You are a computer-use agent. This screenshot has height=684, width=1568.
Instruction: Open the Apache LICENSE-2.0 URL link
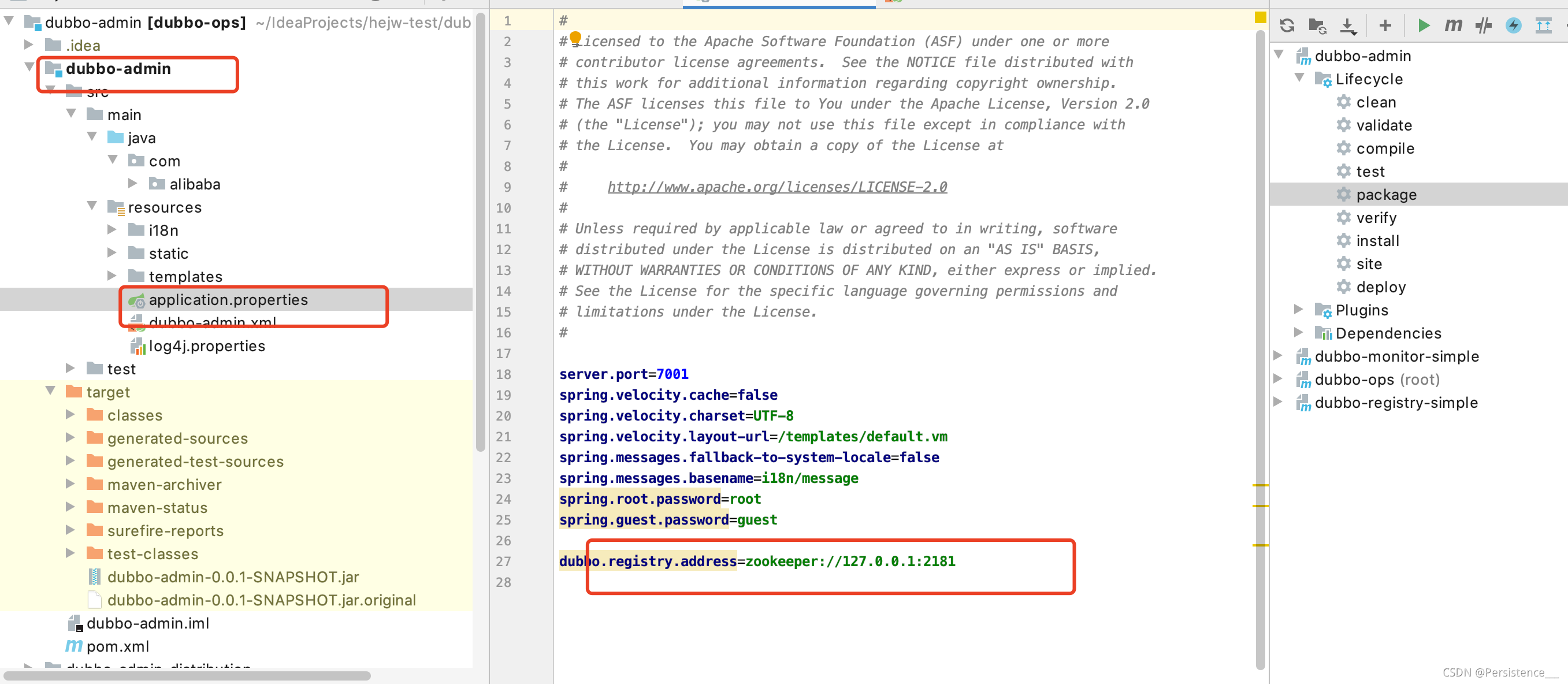click(x=776, y=187)
